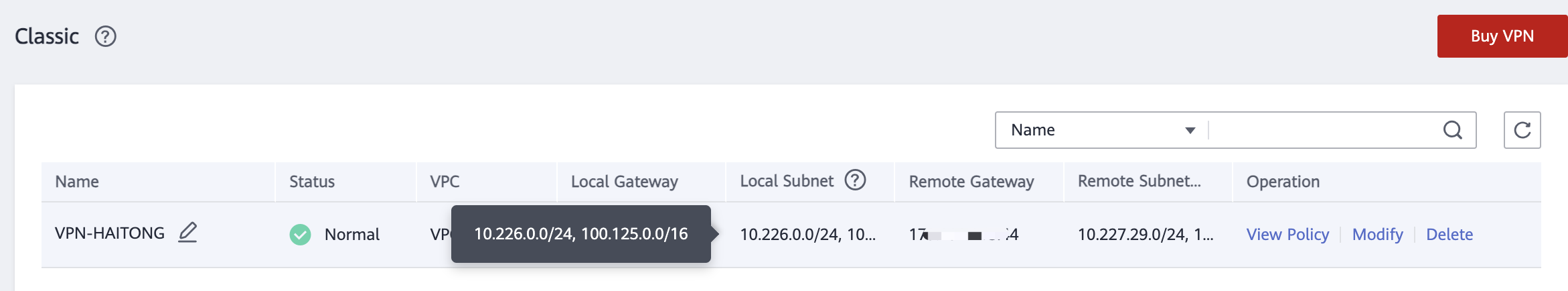Focus the search text input field

[x=1322, y=130]
